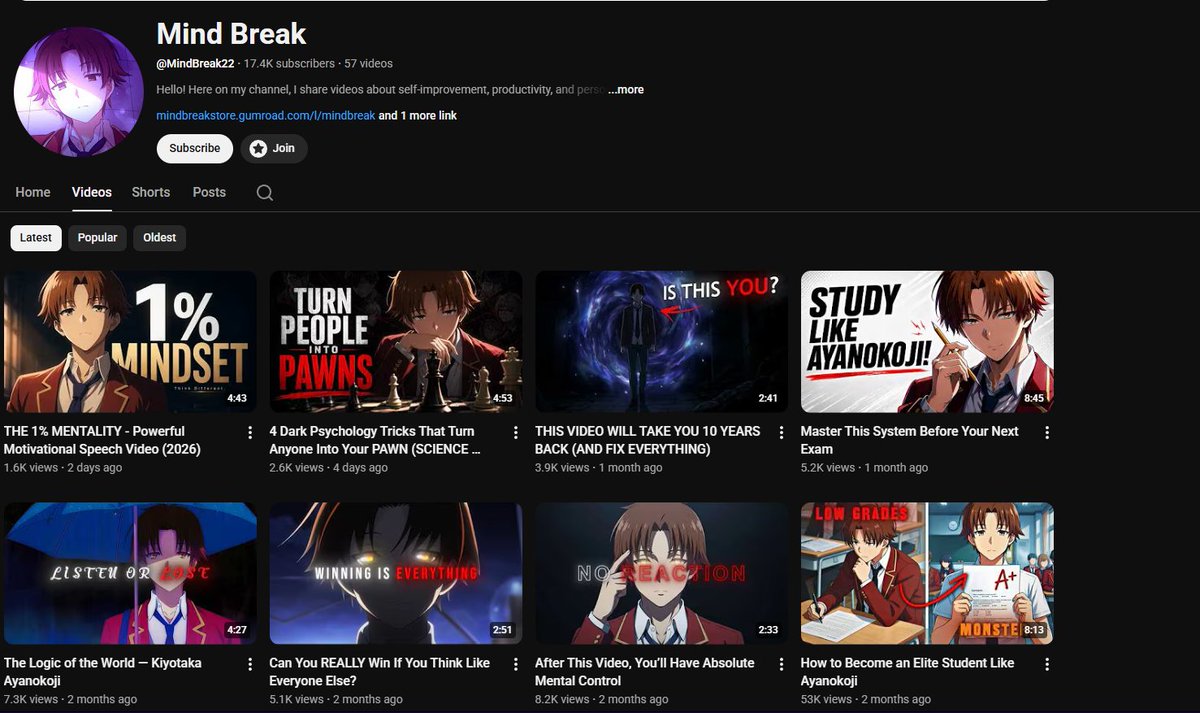
Task: Open options menu for Absolute Mental Control video
Action: point(781,664)
